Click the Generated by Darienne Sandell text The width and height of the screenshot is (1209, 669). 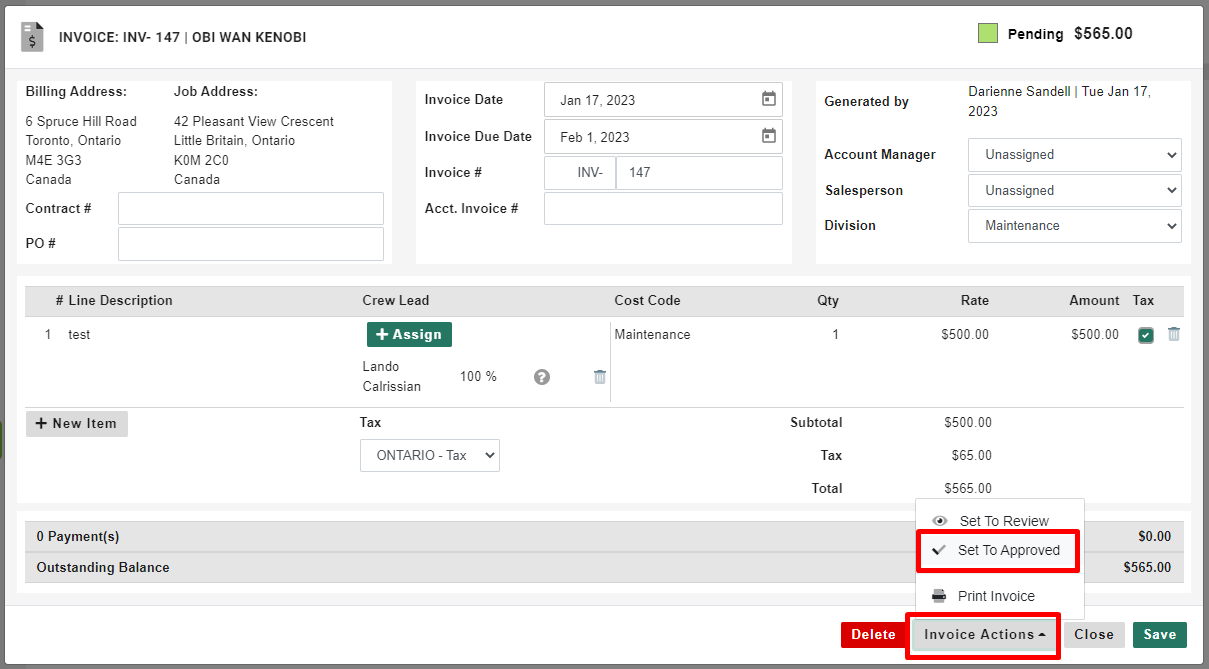click(1060, 101)
